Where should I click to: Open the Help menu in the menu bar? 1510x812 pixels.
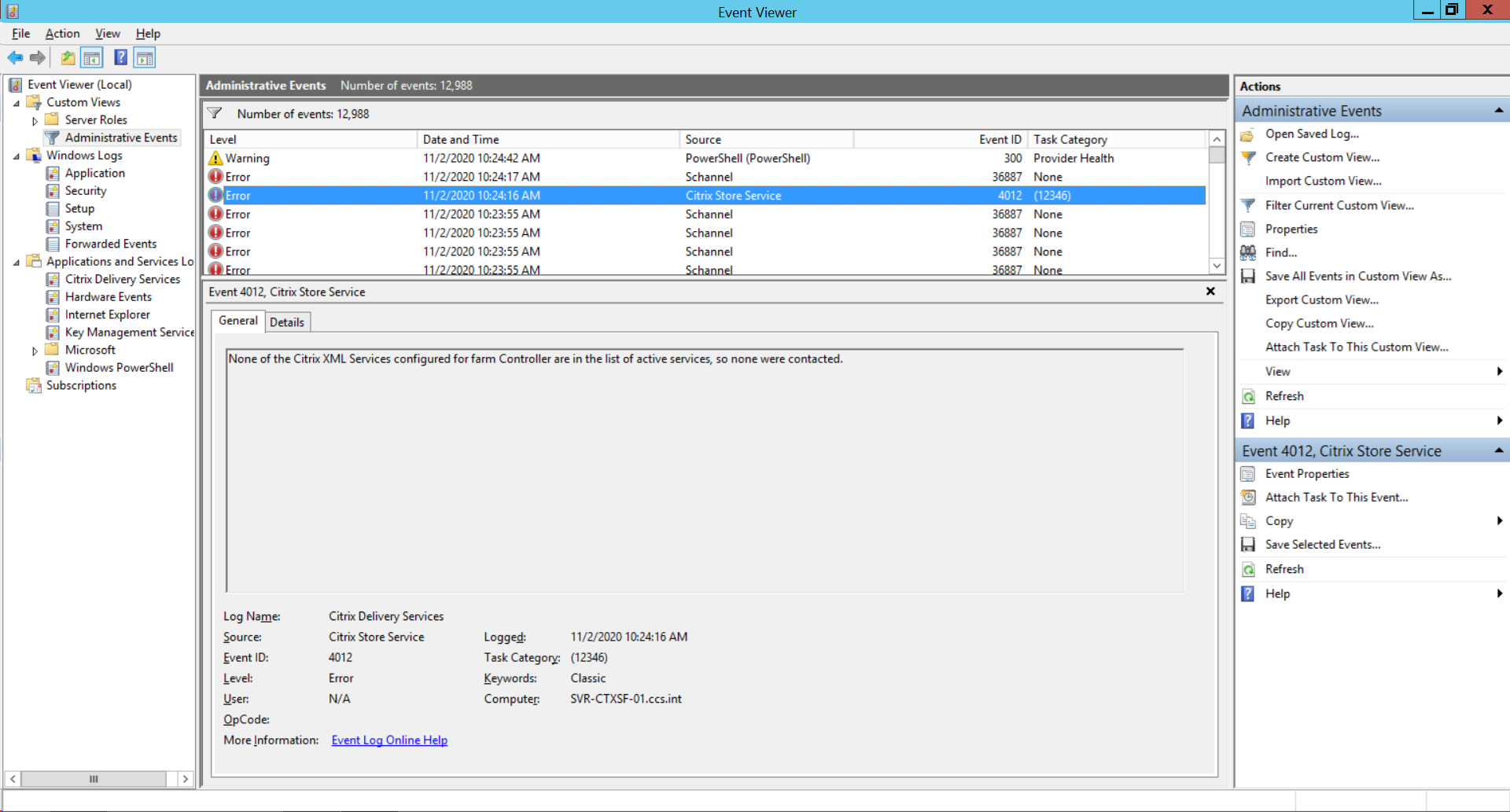(x=148, y=33)
